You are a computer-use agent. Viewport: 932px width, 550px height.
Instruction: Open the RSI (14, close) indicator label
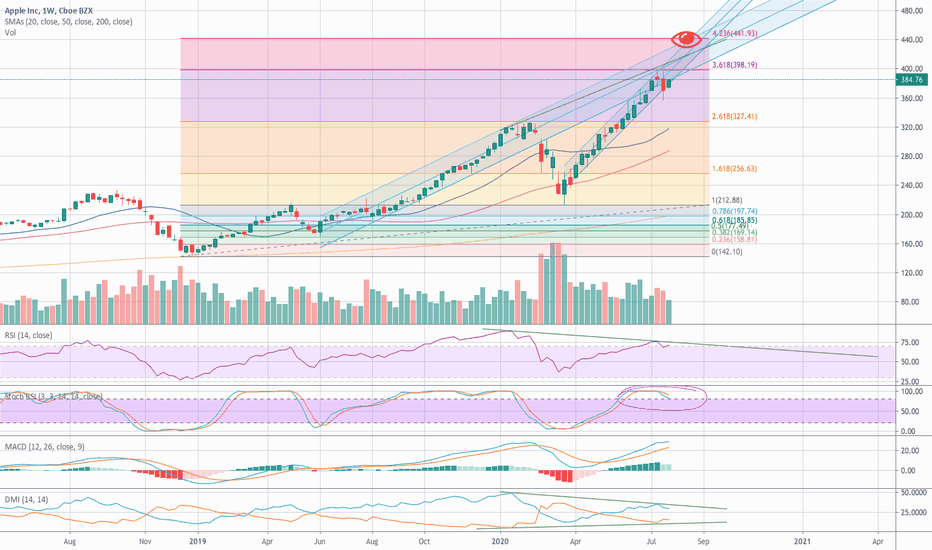[x=29, y=335]
